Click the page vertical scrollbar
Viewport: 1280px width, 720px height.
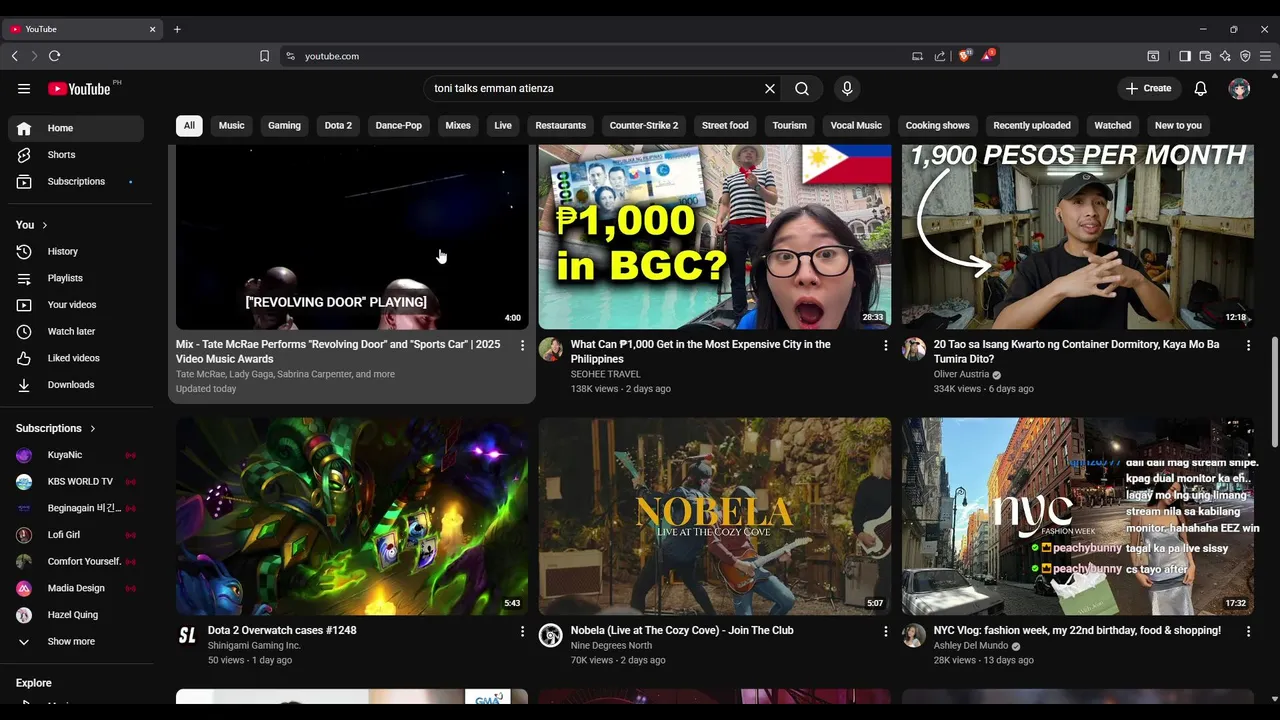click(x=1274, y=392)
